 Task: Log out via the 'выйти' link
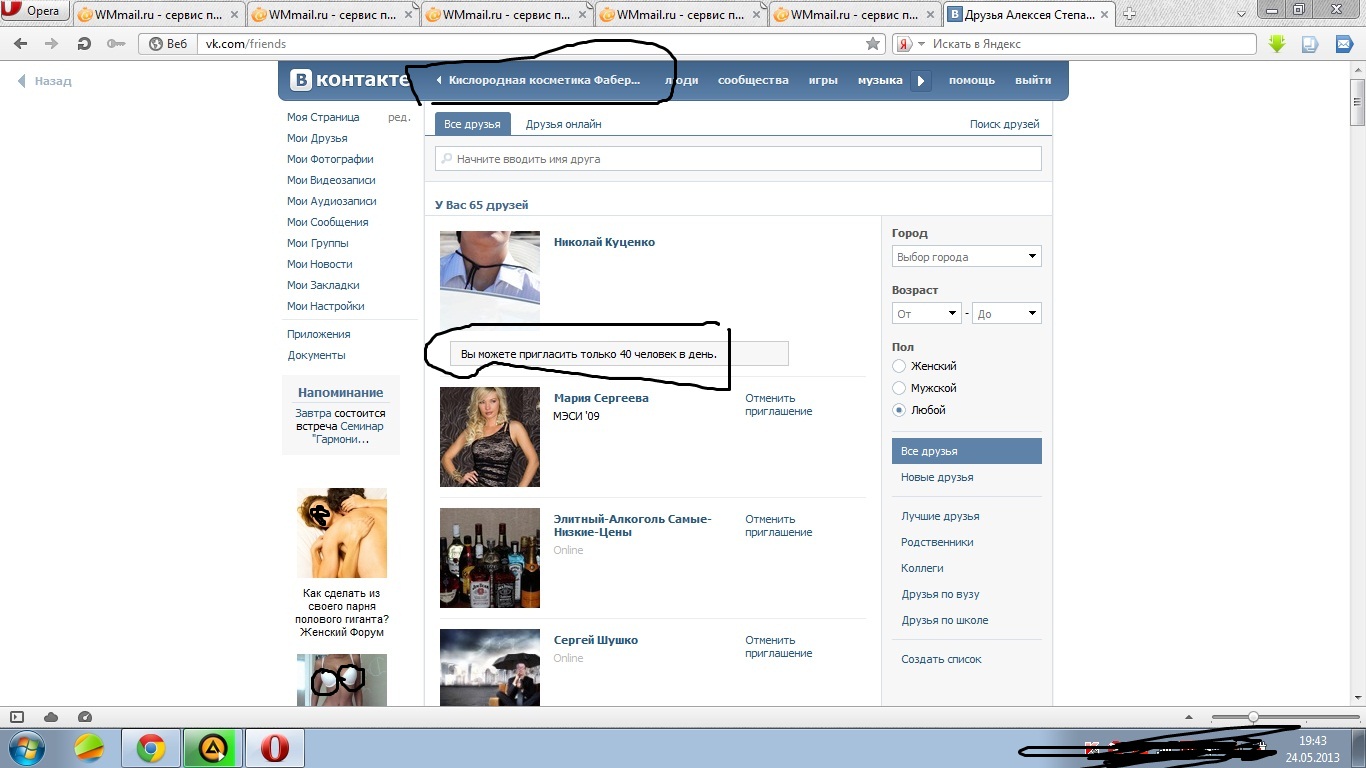pyautogui.click(x=1033, y=81)
